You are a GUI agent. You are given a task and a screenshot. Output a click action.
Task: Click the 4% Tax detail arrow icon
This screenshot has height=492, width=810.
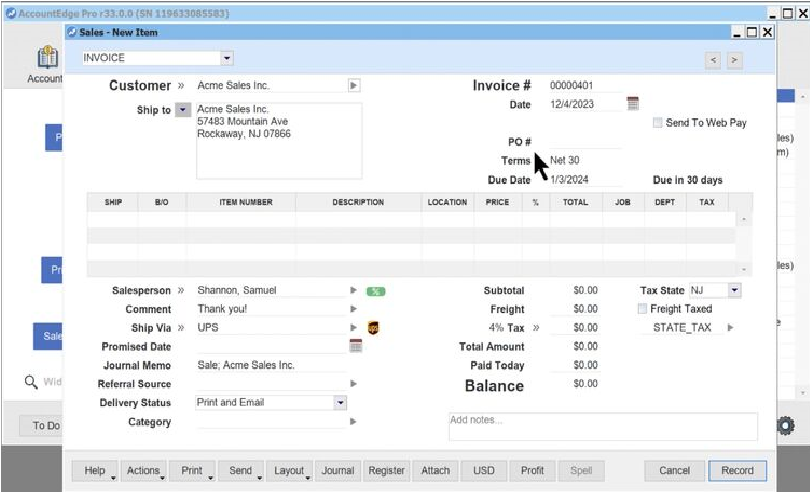(x=536, y=328)
